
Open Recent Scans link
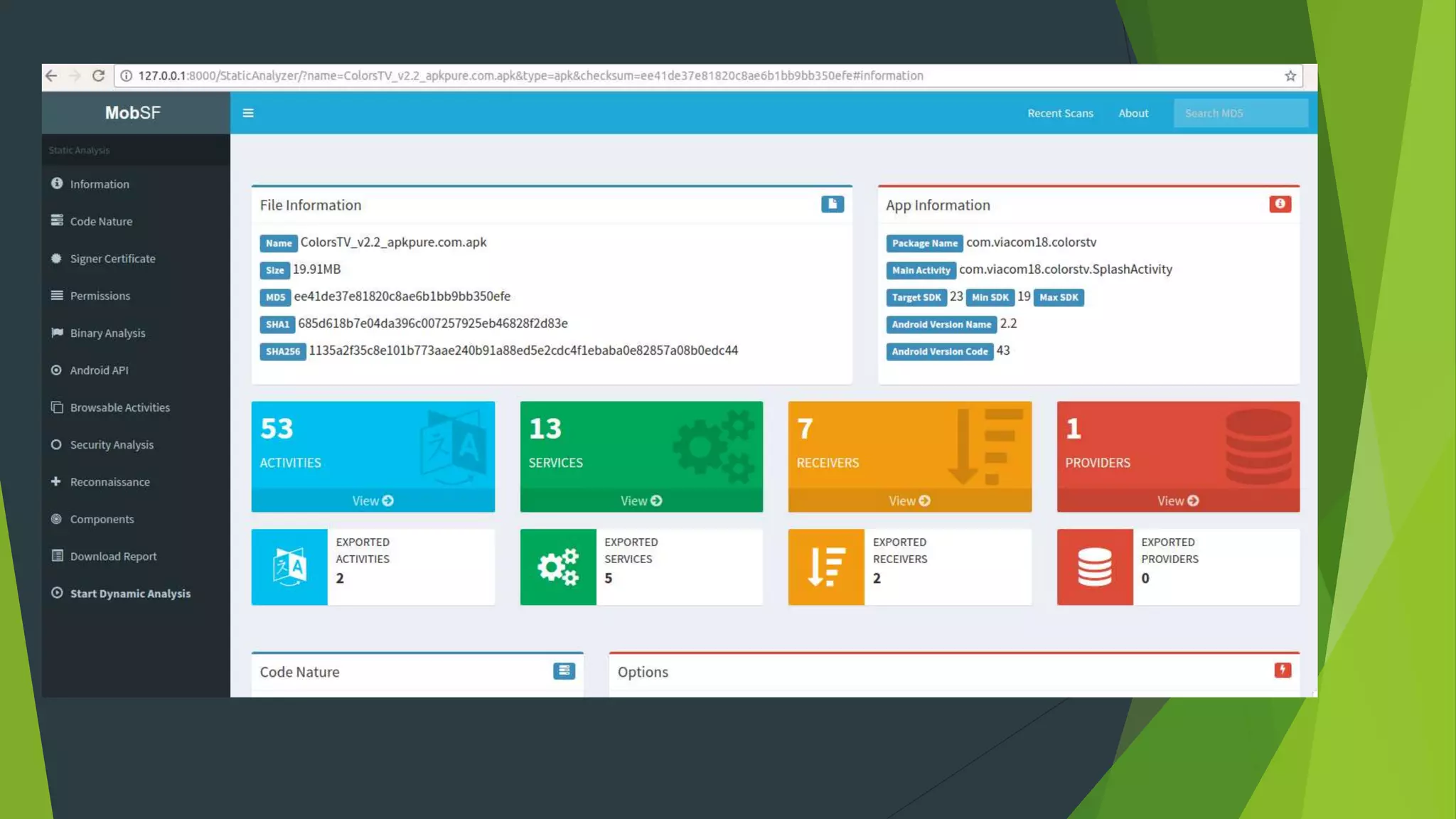tap(1060, 114)
